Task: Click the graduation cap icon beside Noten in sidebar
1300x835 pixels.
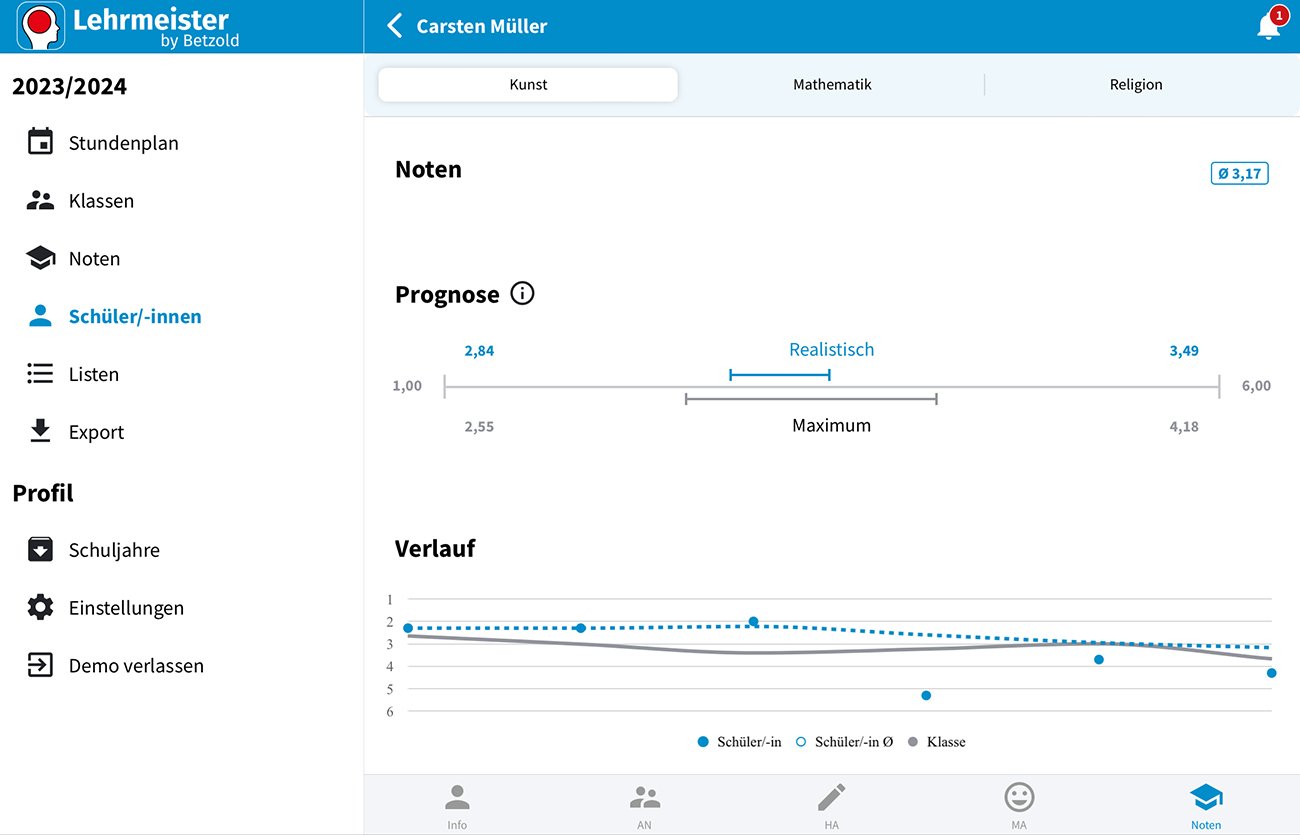Action: click(40, 258)
